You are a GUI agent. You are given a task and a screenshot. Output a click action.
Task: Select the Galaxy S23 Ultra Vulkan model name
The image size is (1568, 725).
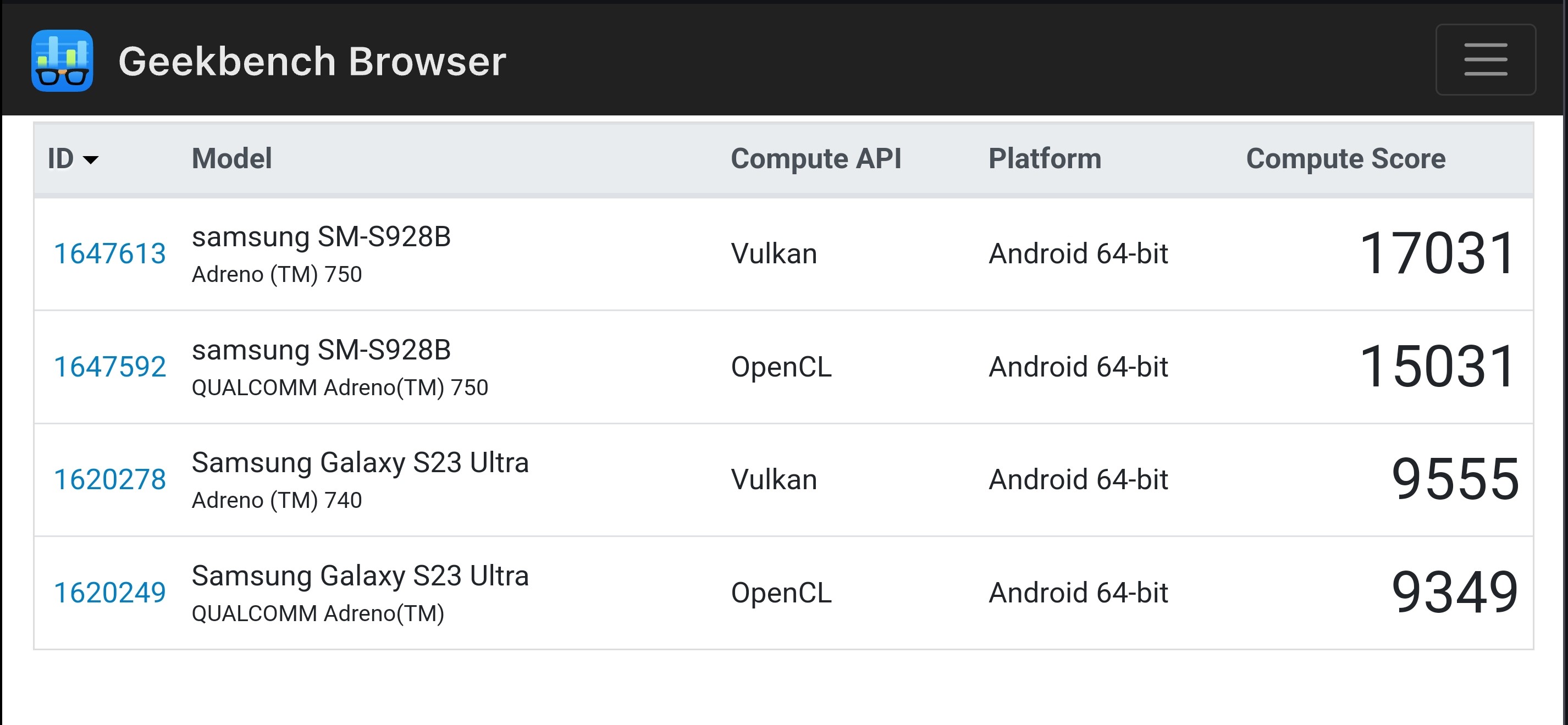pyautogui.click(x=360, y=463)
